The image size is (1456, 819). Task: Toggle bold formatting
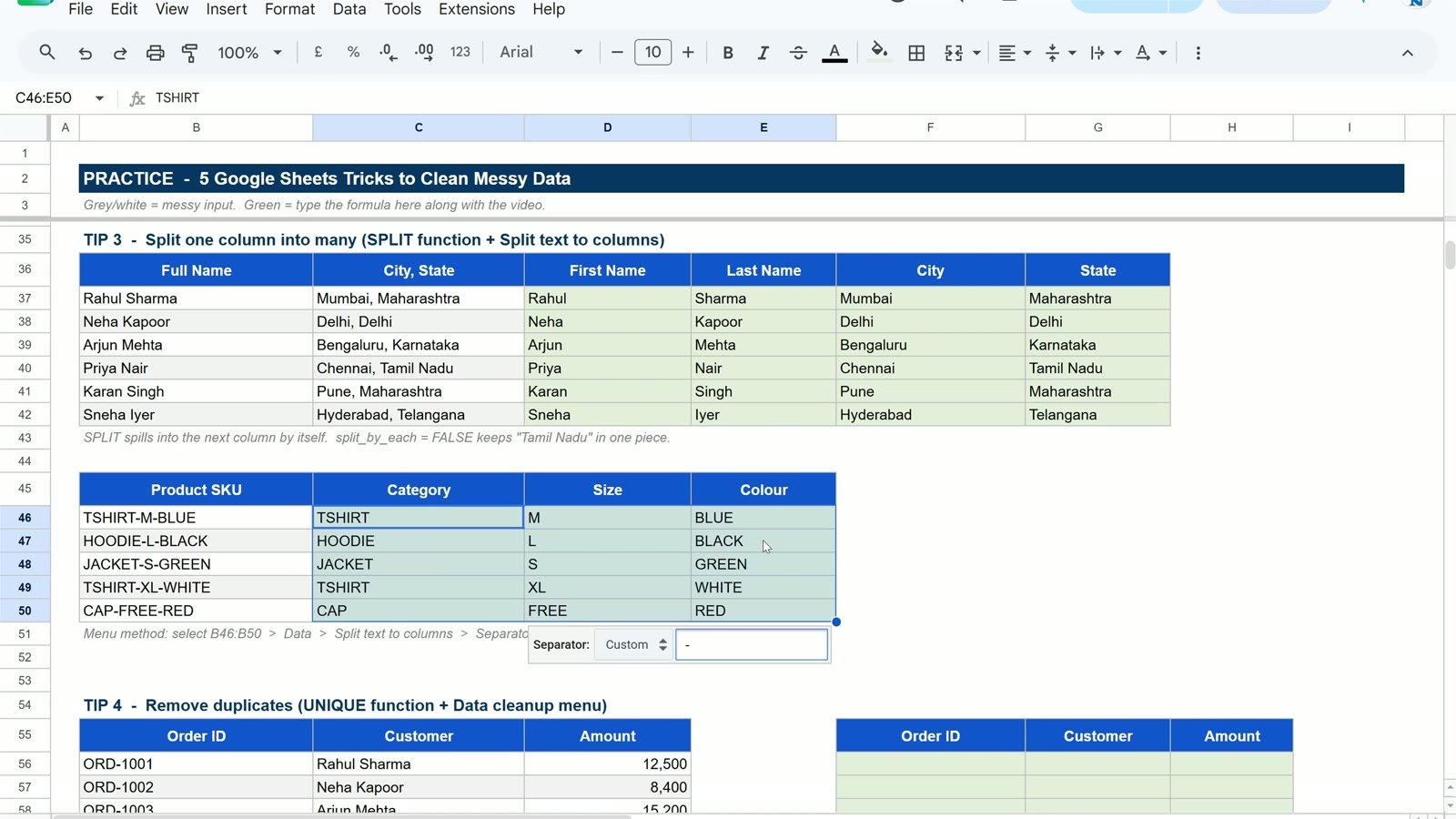[x=728, y=53]
